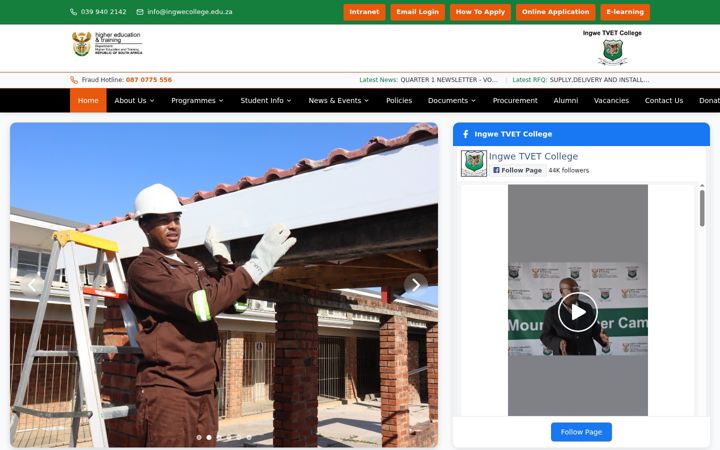
Task: Click the info@ingwecollege.edu.za email link
Action: tap(190, 12)
